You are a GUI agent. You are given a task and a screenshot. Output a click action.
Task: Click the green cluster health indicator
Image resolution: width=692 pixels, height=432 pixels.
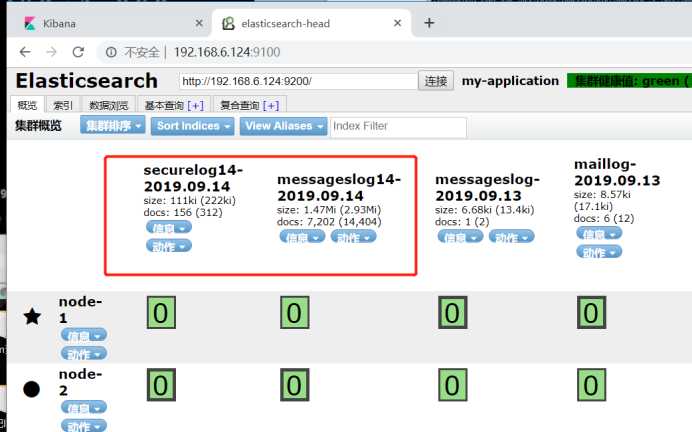pos(629,81)
